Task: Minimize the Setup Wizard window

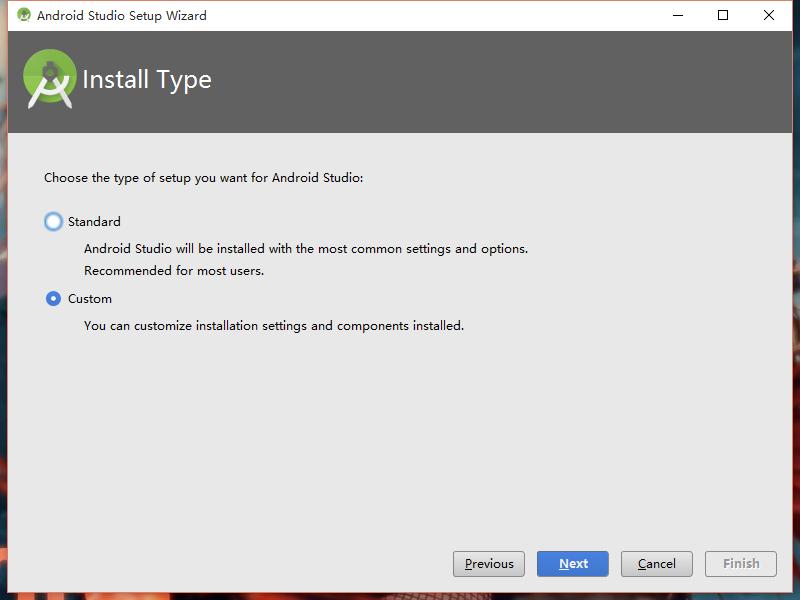Action: tap(677, 16)
